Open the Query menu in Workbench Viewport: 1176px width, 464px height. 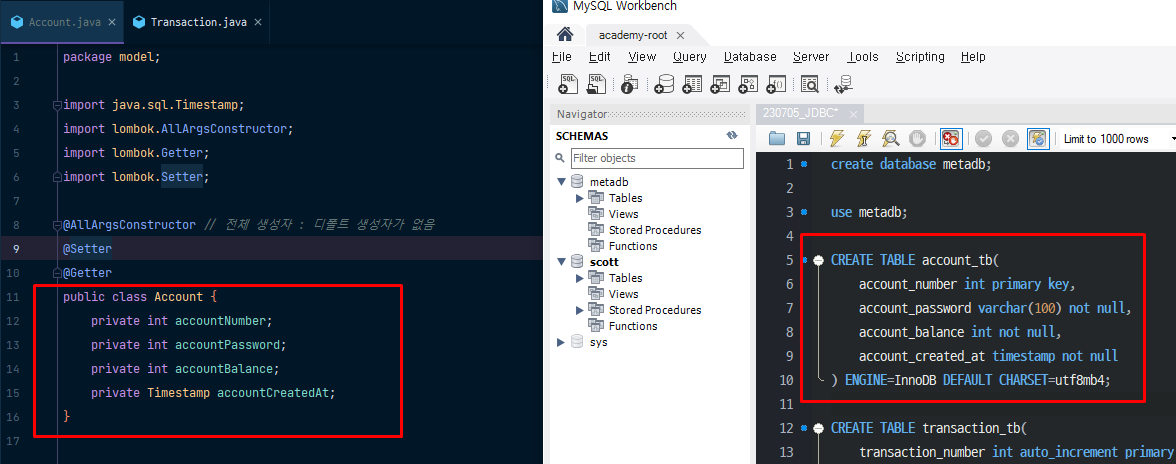click(x=689, y=57)
